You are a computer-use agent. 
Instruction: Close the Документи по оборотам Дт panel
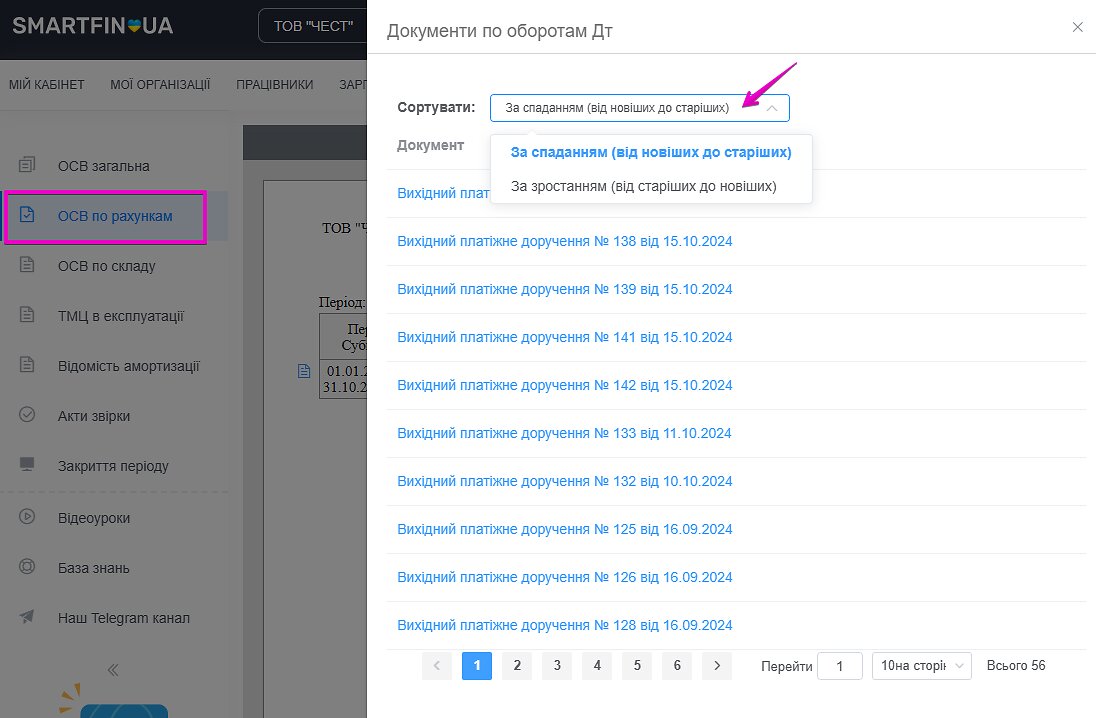[x=1077, y=27]
